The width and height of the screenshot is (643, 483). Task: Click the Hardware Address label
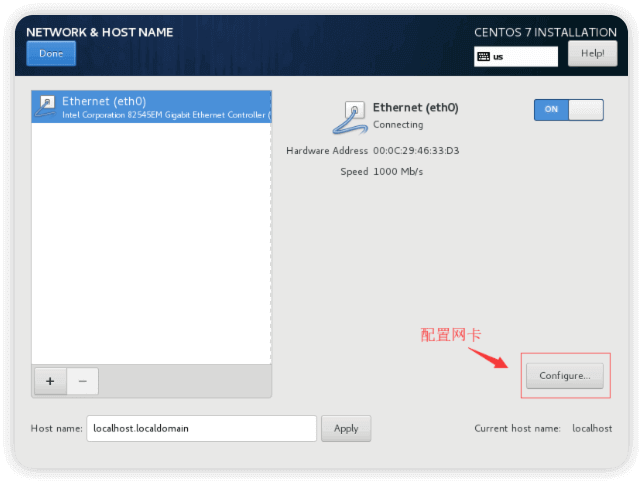click(327, 150)
